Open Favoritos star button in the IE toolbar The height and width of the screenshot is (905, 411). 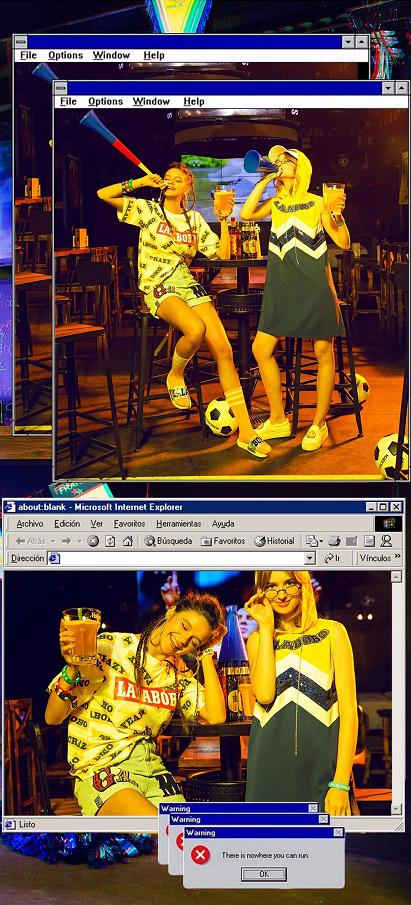coord(223,541)
